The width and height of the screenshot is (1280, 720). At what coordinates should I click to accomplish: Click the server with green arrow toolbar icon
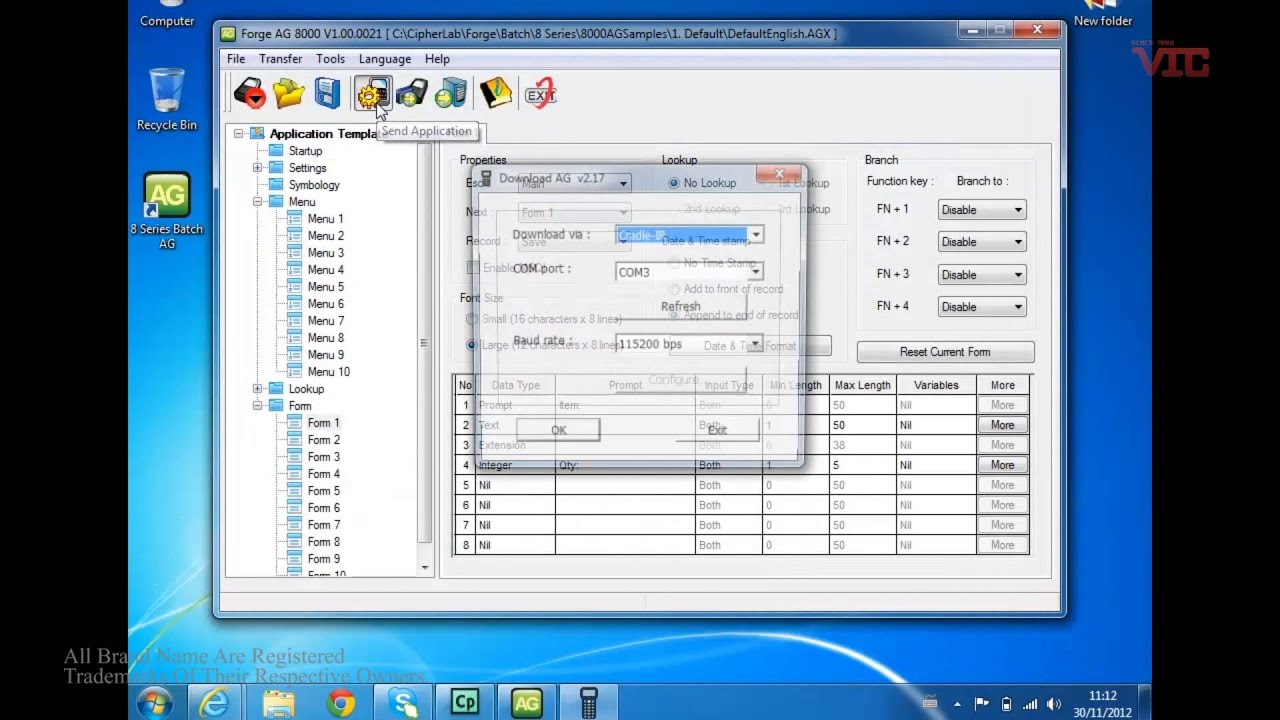pyautogui.click(x=451, y=94)
